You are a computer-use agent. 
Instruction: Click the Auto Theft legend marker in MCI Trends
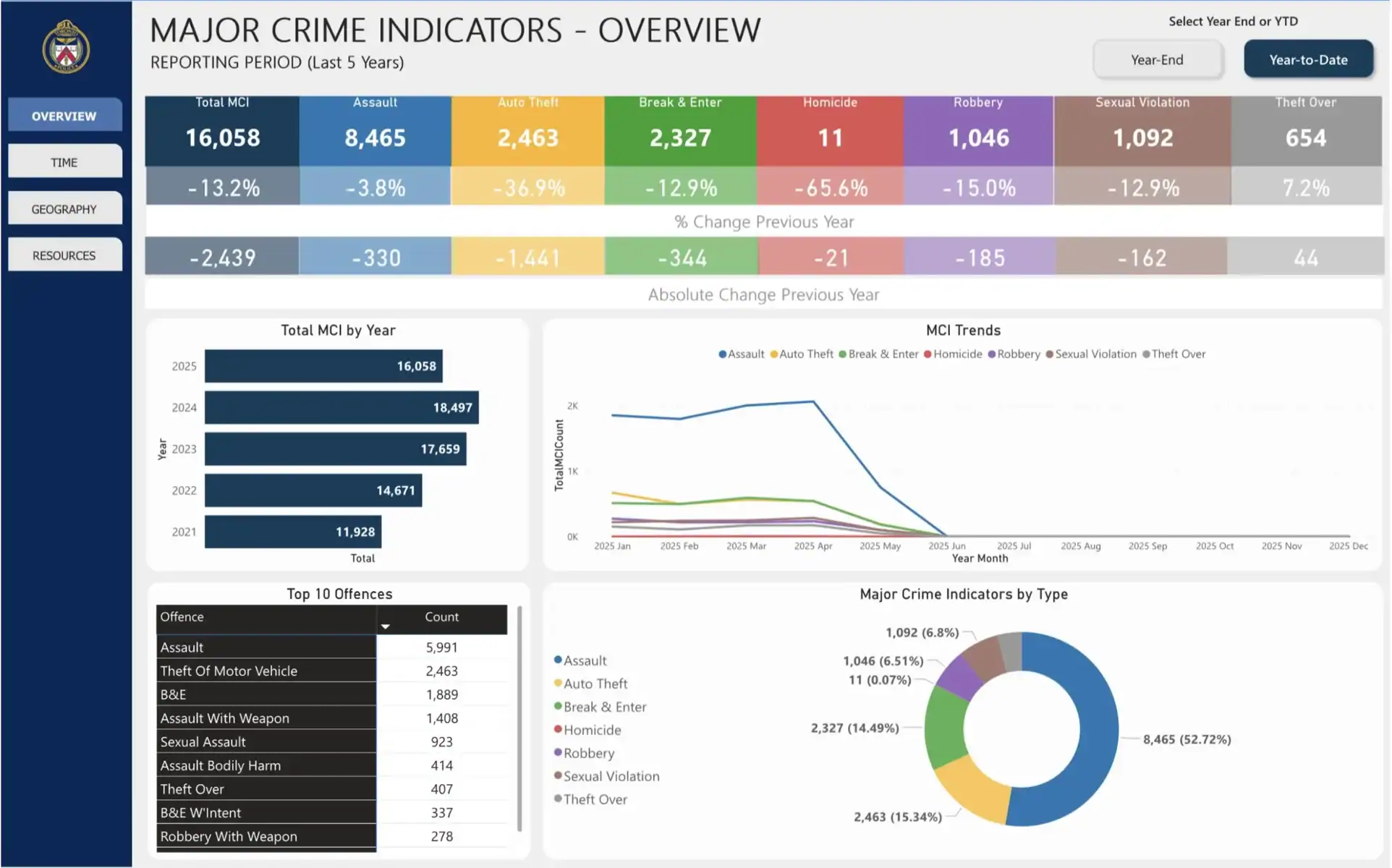coord(773,354)
